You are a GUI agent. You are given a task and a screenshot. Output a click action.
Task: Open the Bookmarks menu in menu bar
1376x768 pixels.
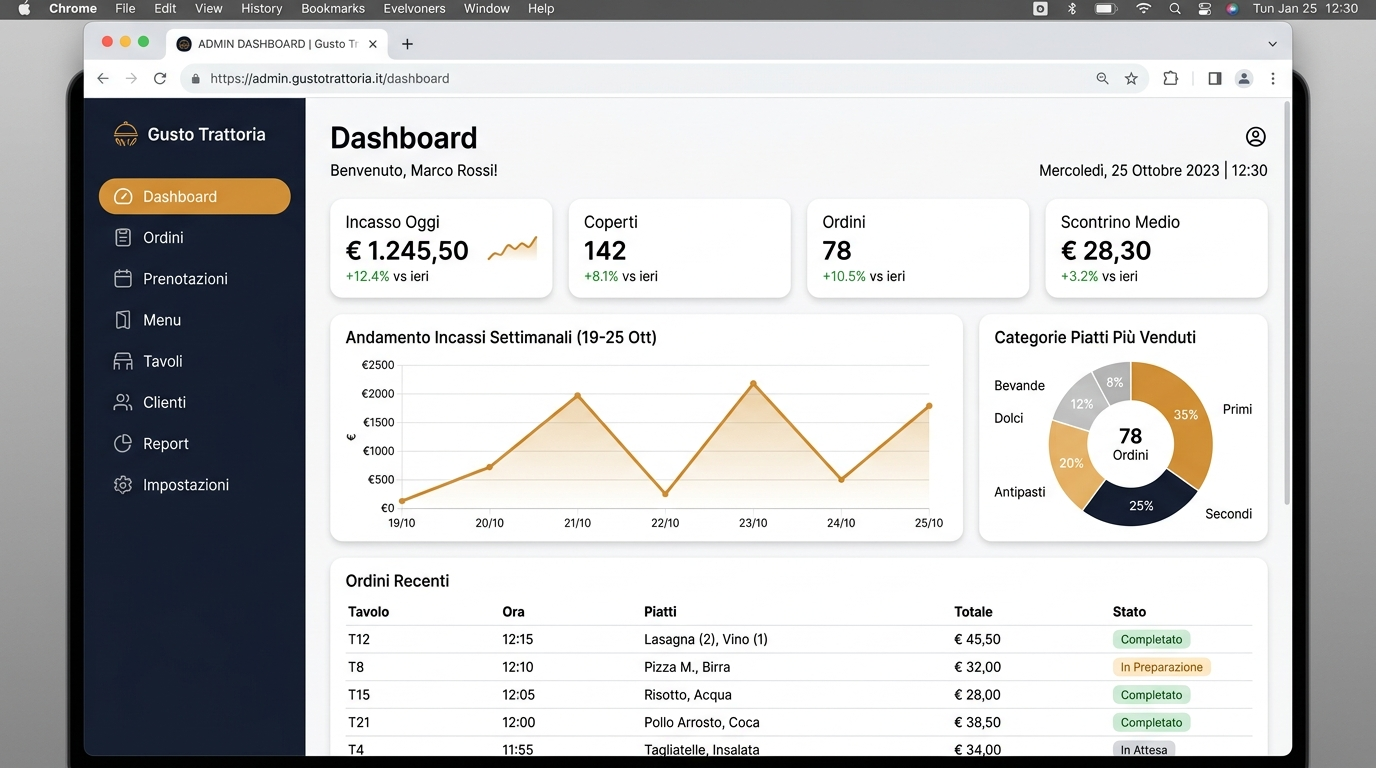[333, 8]
